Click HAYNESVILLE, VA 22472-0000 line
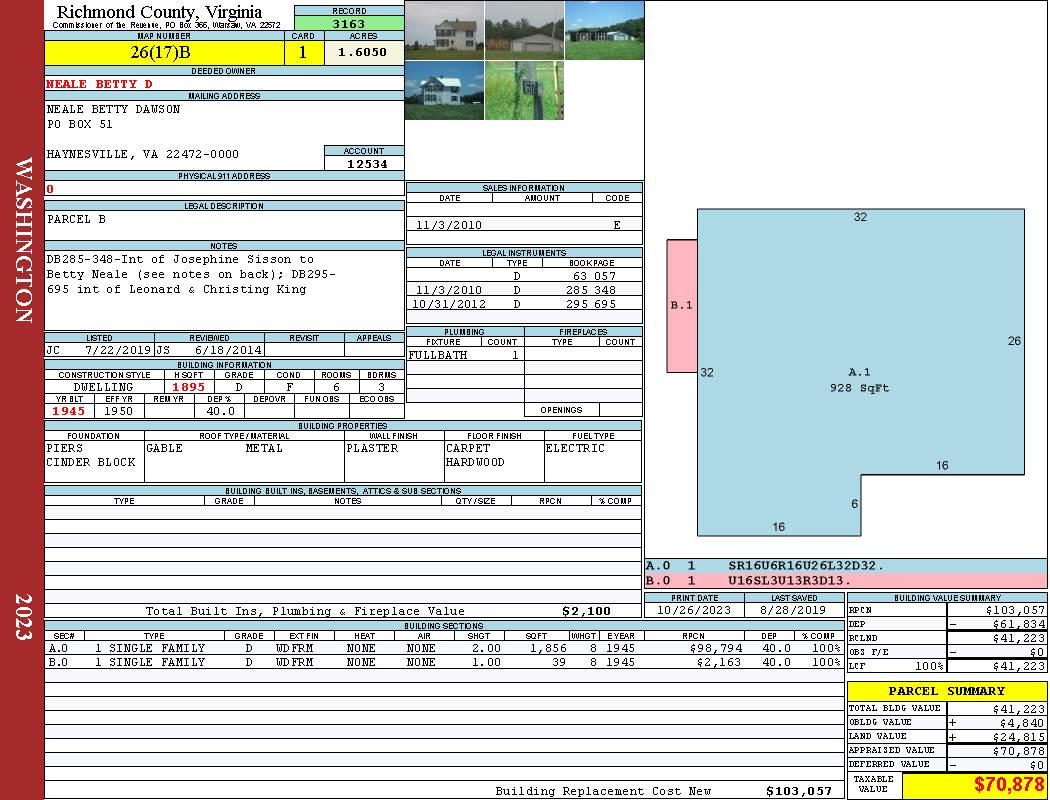 pyautogui.click(x=143, y=154)
